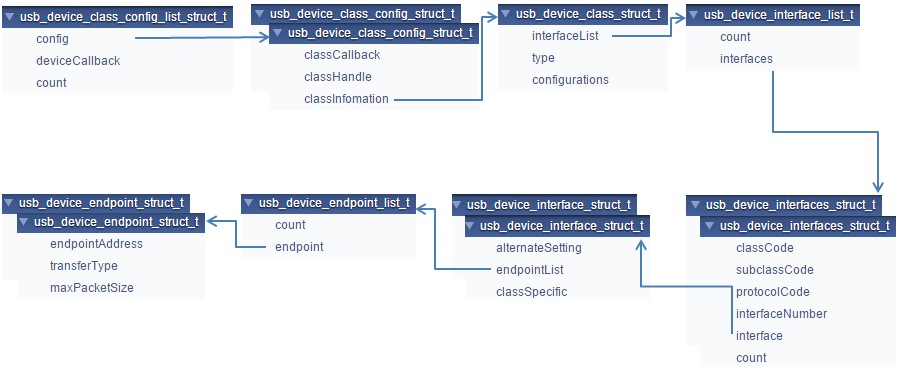Select the maxPacketSize field

pos(92,288)
